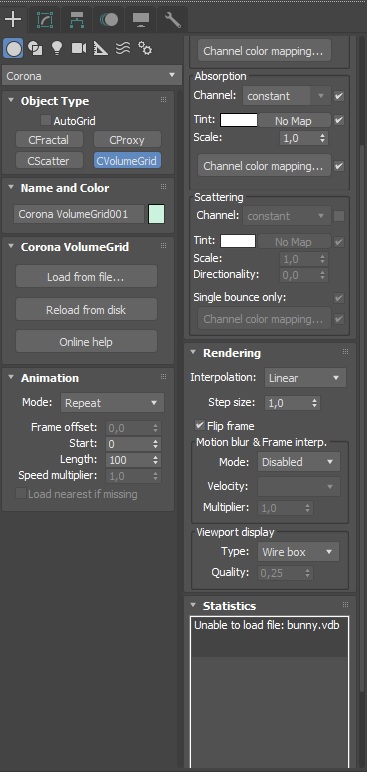Select the CScatter object type

coord(49,161)
